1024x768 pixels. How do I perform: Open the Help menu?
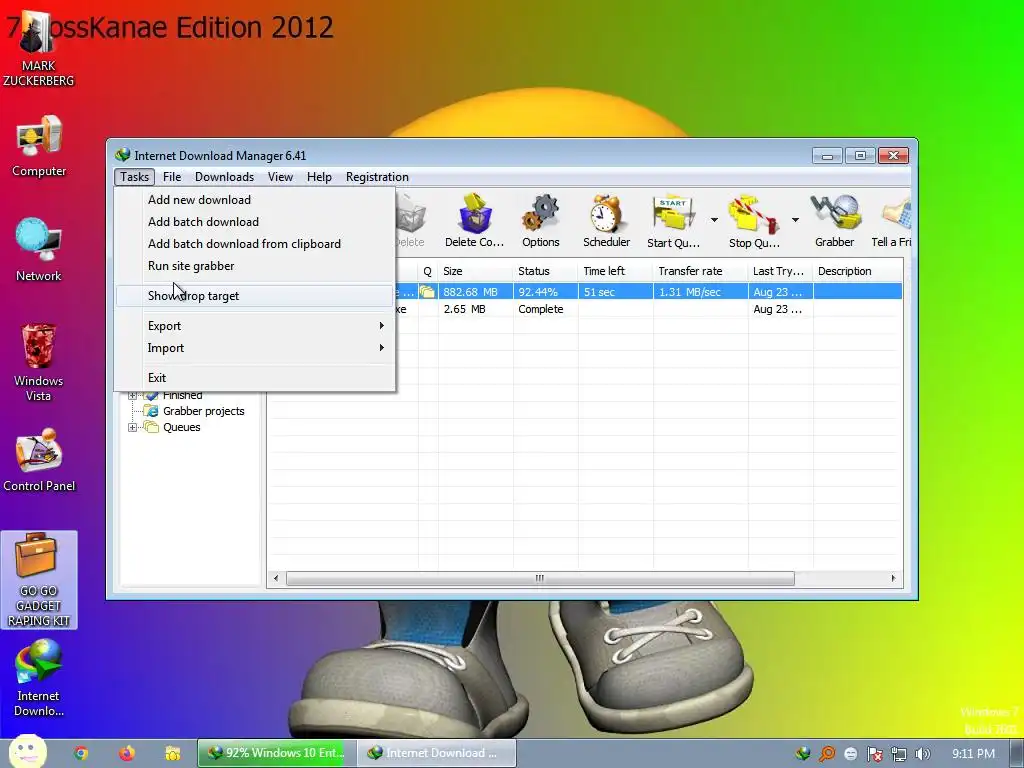tap(319, 177)
